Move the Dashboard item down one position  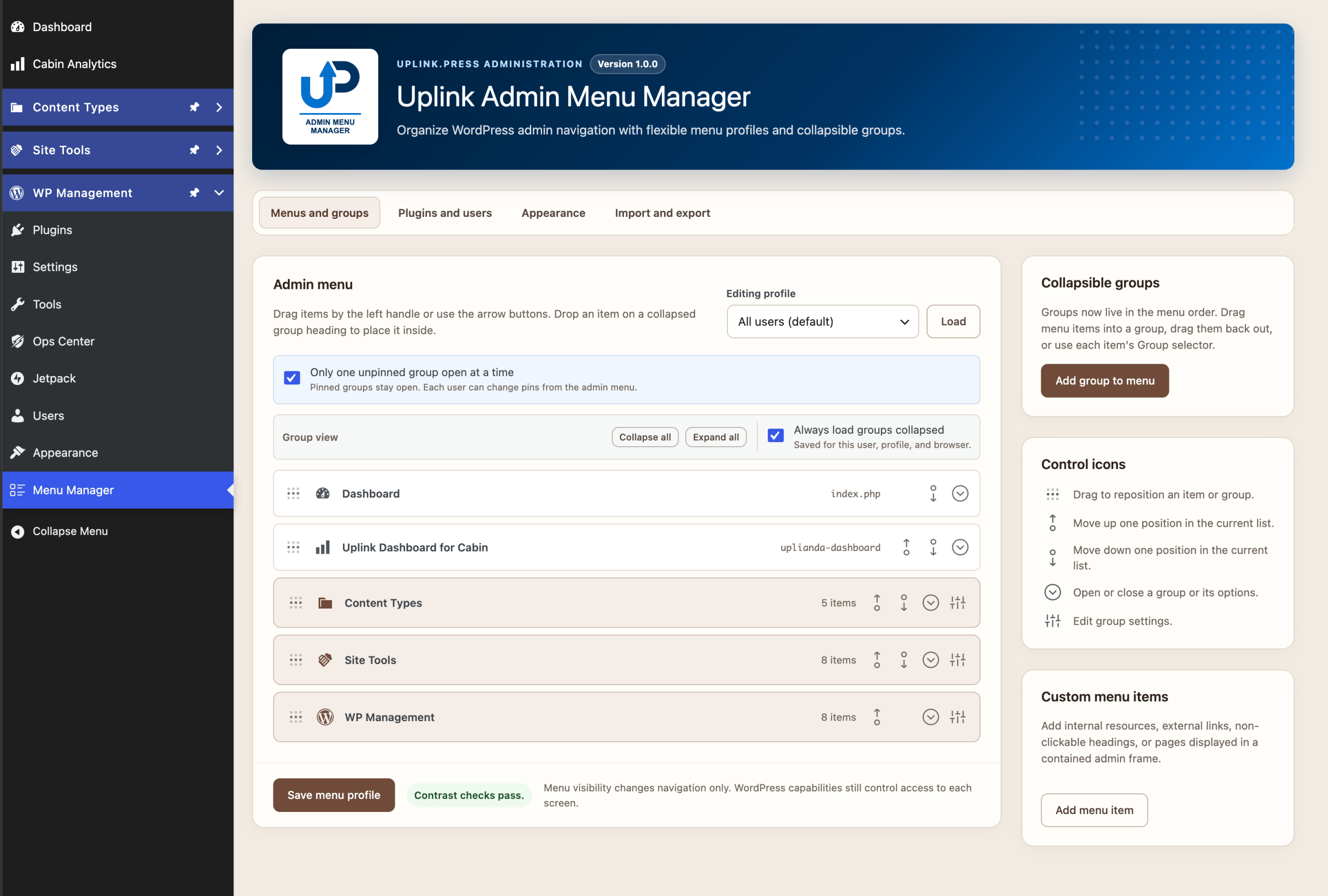click(x=933, y=494)
